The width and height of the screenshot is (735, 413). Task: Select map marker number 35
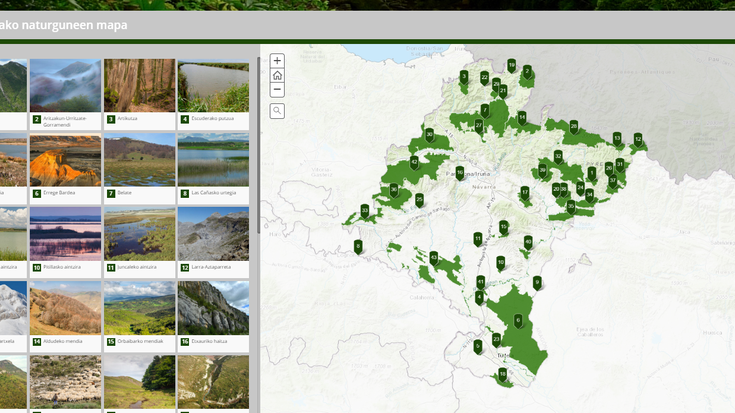coord(571,206)
